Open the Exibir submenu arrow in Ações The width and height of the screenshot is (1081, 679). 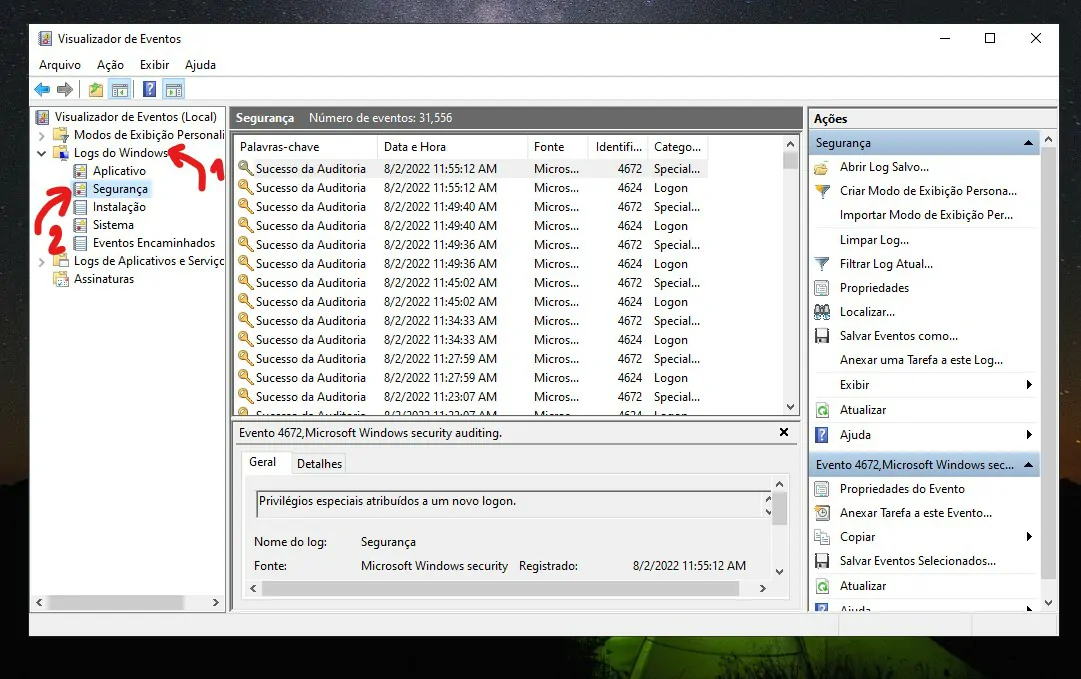[1029, 385]
